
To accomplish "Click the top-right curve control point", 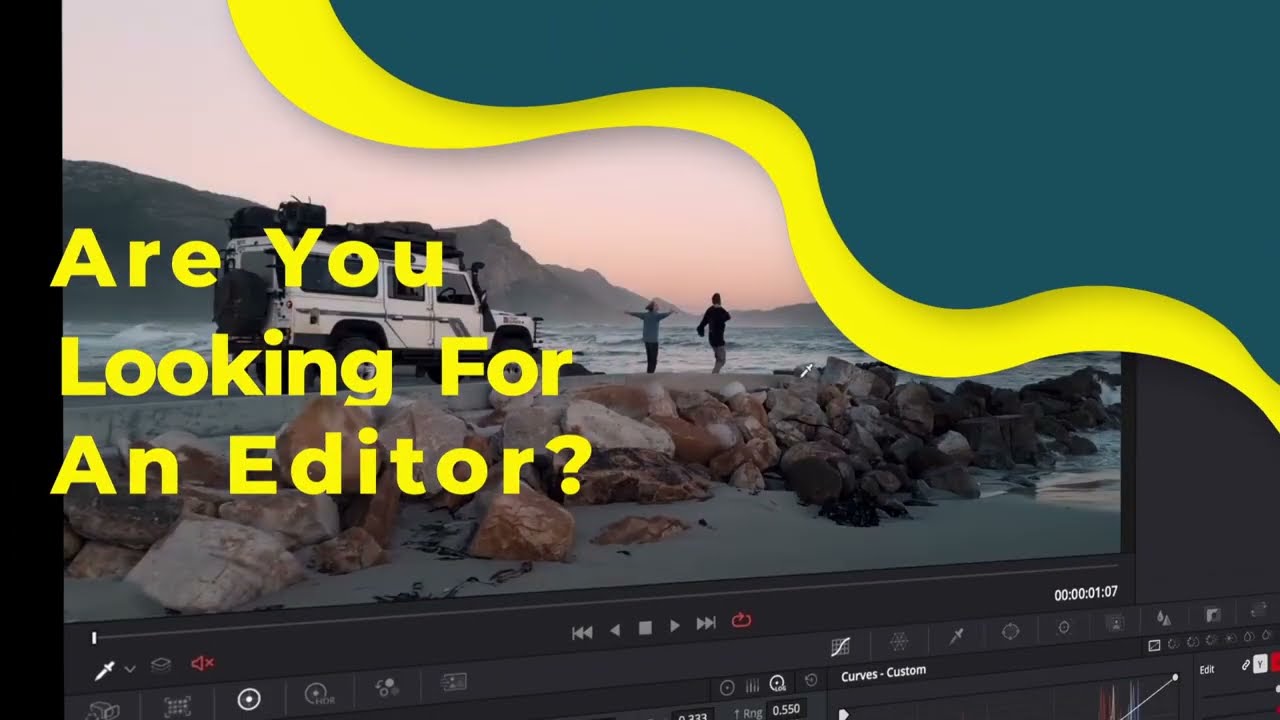I will (1174, 677).
